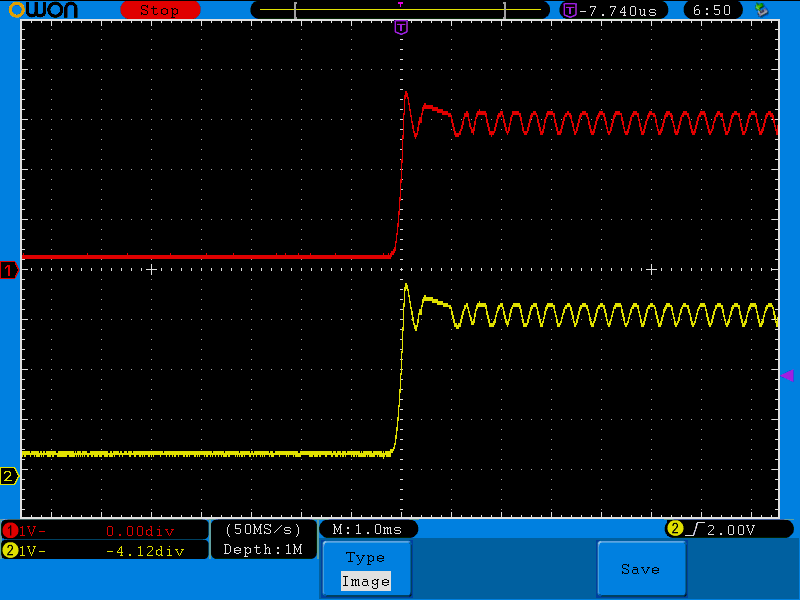Click the left crosshair cursor marker
The height and width of the screenshot is (600, 800).
[151, 270]
